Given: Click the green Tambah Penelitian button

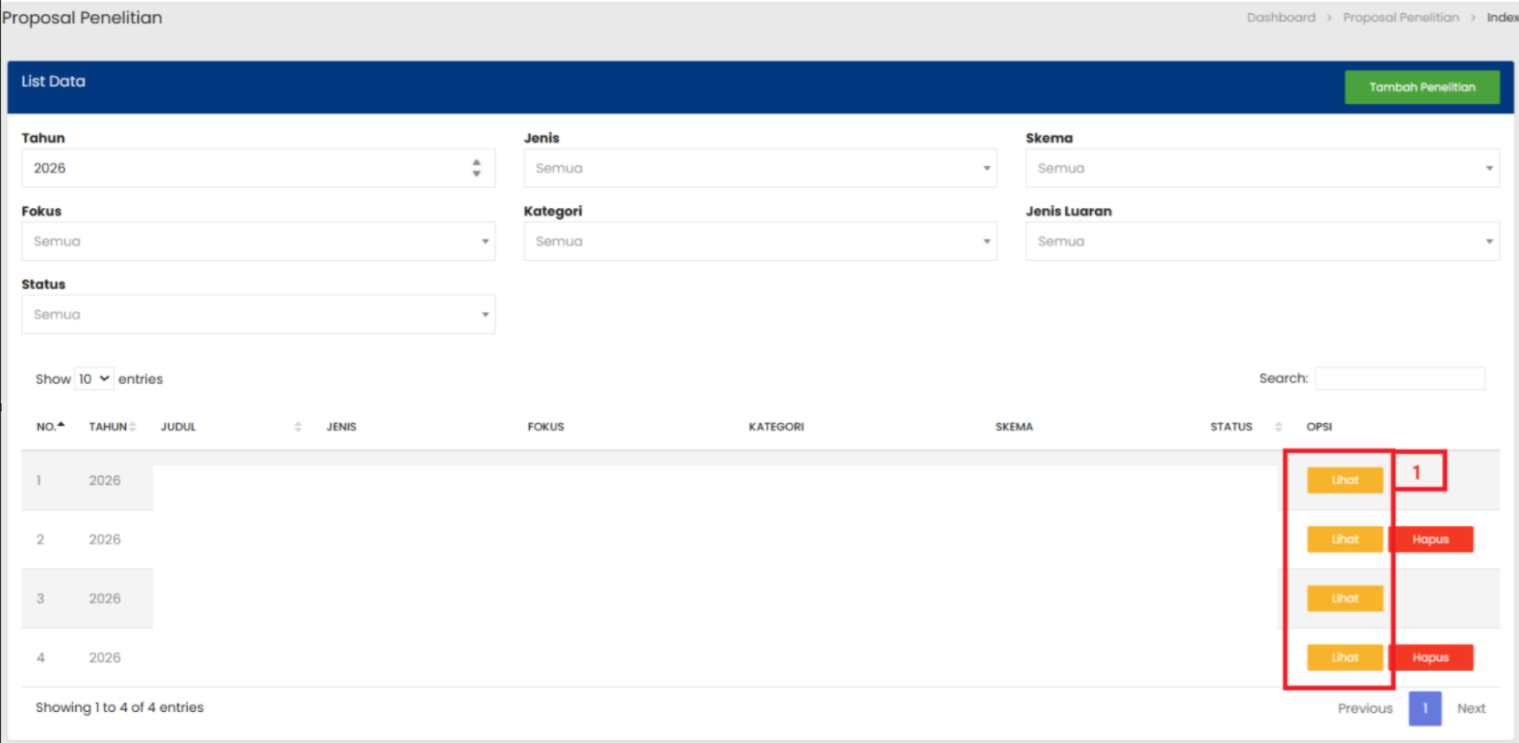Looking at the screenshot, I should pyautogui.click(x=1421, y=87).
